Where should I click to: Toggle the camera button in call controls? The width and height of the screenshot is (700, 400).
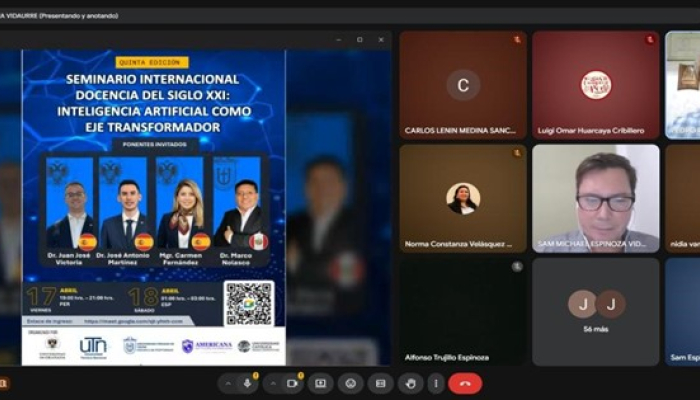point(293,383)
